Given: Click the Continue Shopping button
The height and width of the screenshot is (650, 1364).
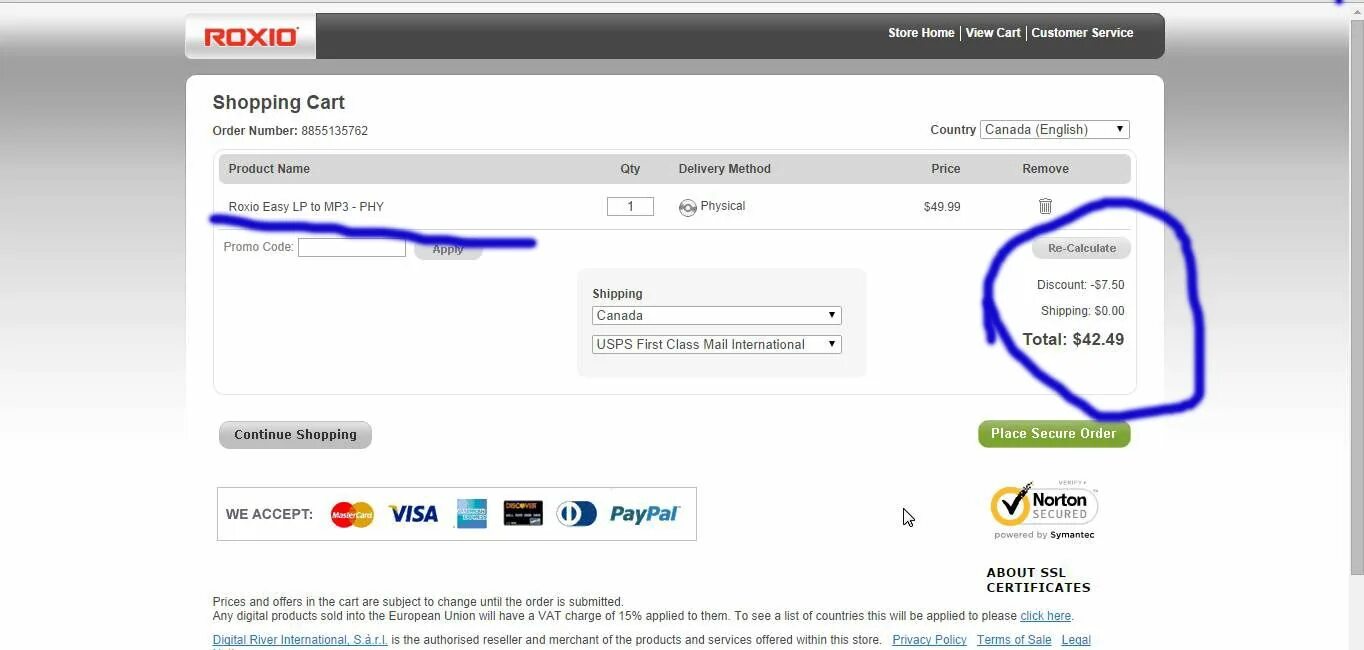Looking at the screenshot, I should point(295,434).
